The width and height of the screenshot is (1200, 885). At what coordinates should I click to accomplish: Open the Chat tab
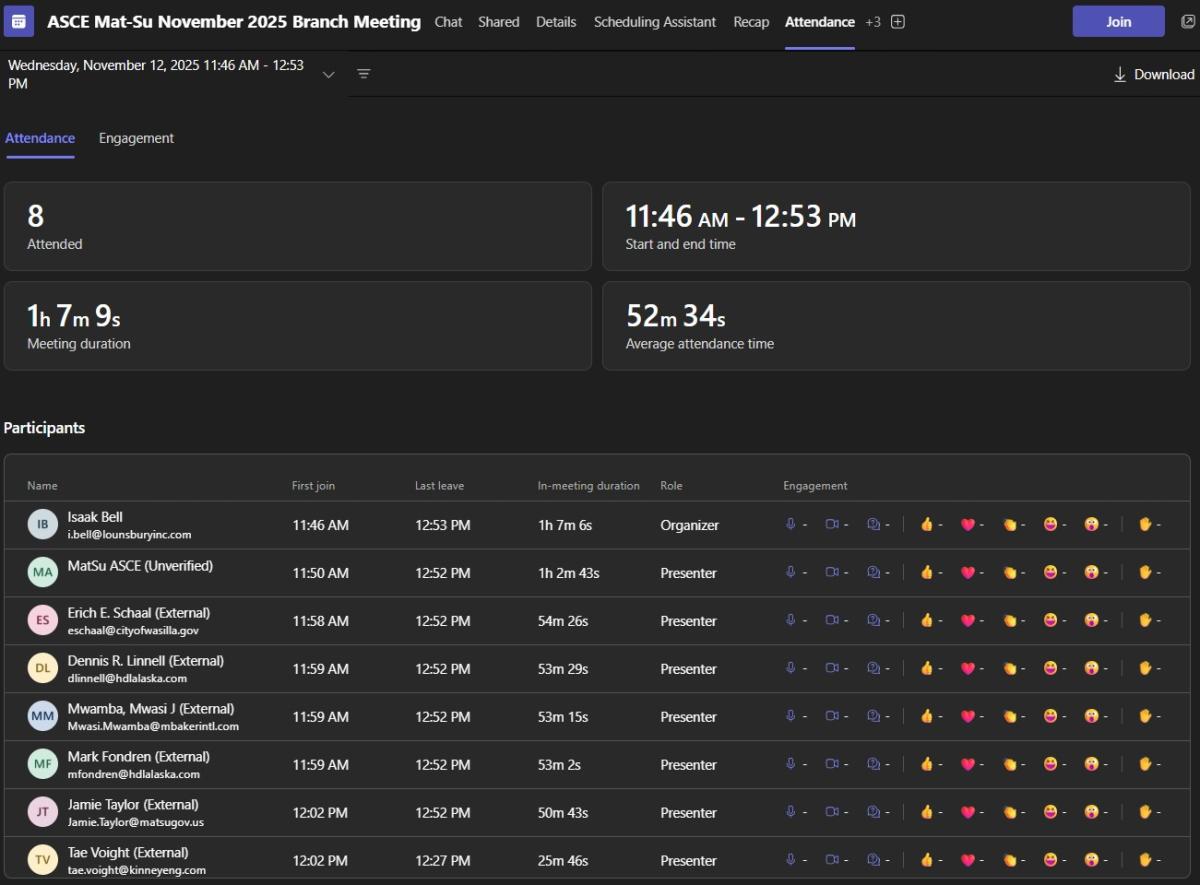(448, 22)
